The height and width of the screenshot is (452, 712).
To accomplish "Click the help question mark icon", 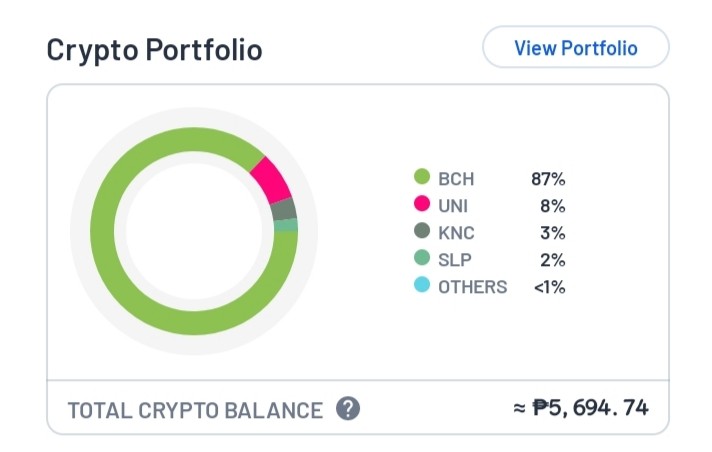I will pos(348,408).
